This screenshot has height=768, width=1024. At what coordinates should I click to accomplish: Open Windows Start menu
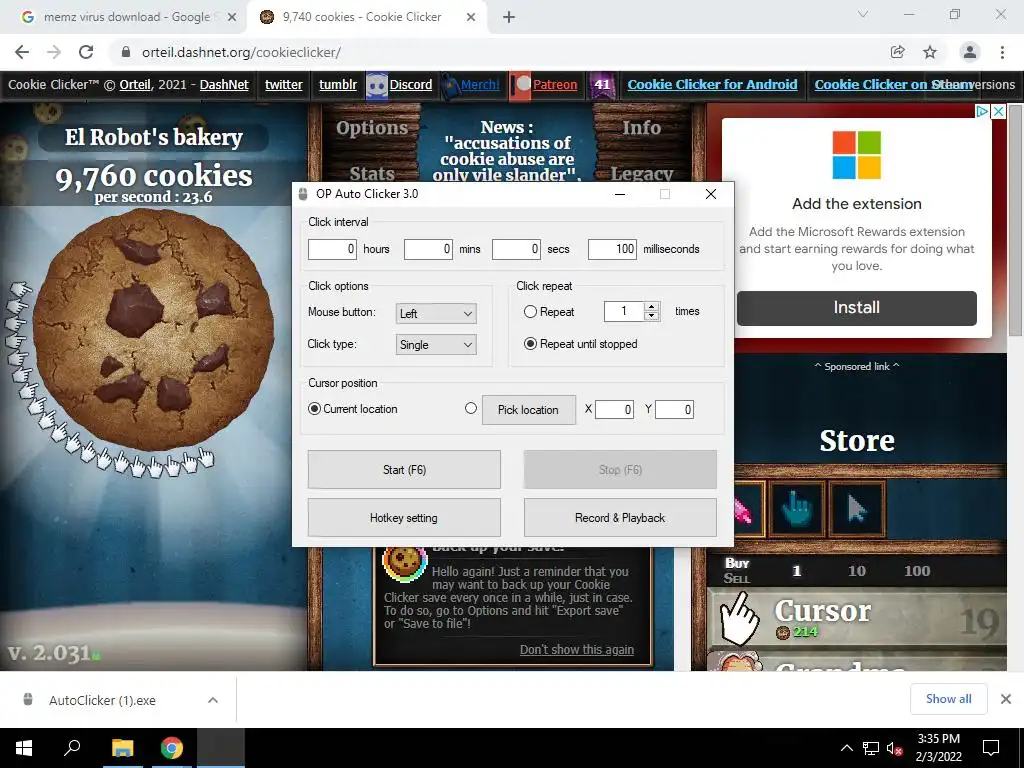(x=24, y=748)
